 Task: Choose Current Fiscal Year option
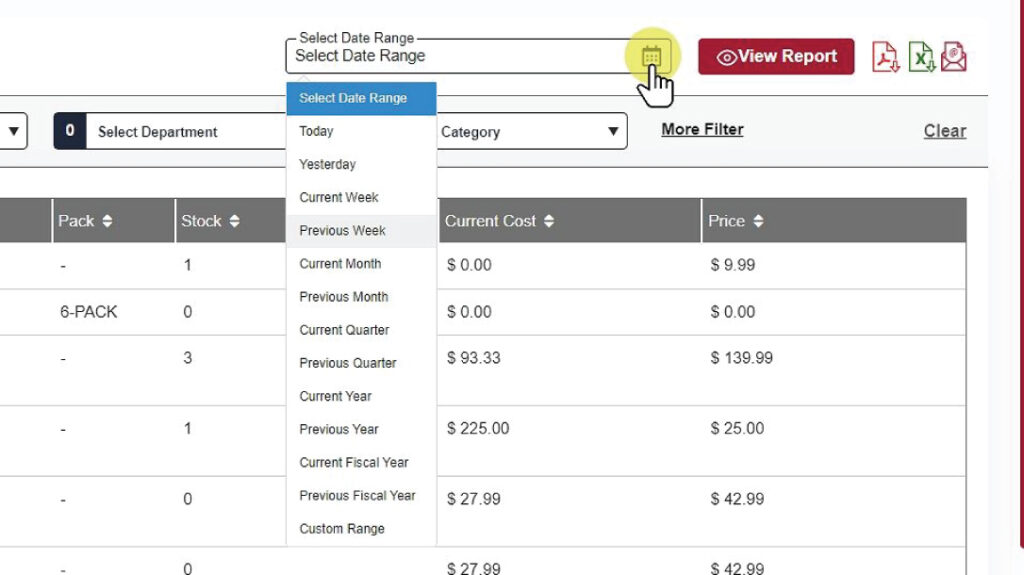354,462
